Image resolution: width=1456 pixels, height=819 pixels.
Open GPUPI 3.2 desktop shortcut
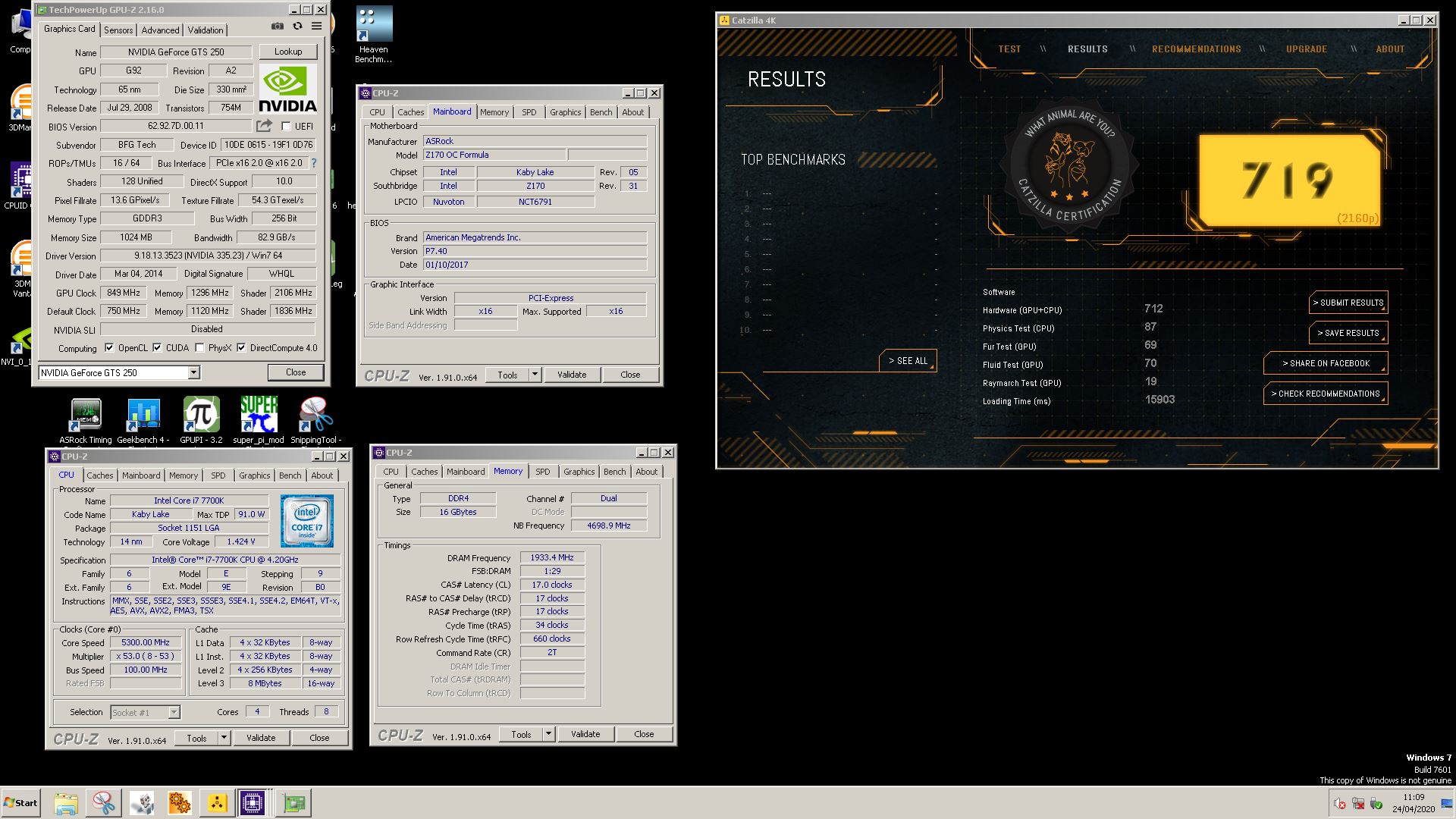pos(201,421)
